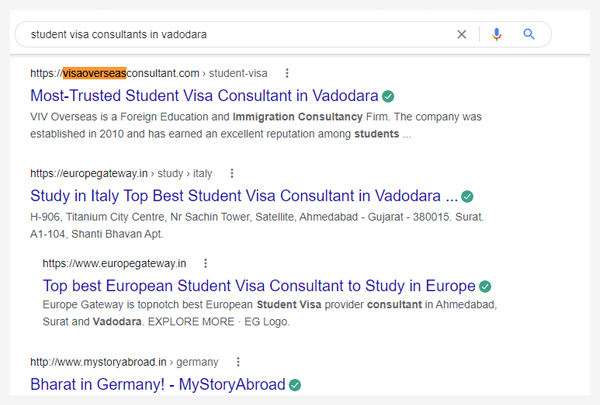The height and width of the screenshot is (405, 600).
Task: Click the green check badge after MyStoryAbroad
Action: pyautogui.click(x=295, y=385)
